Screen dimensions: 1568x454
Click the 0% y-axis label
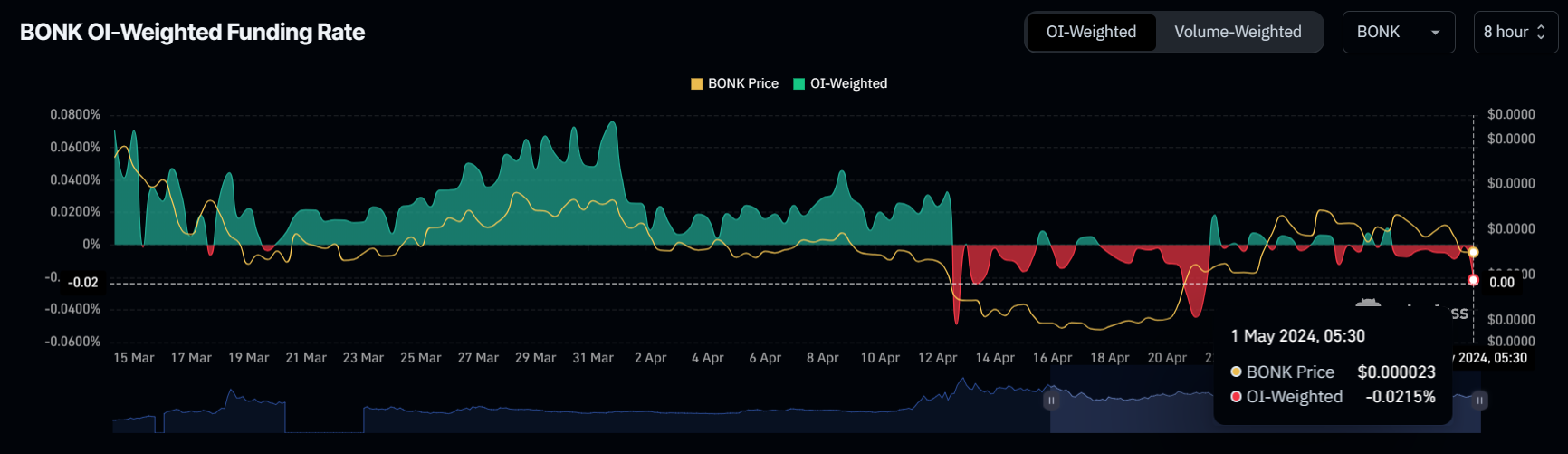pyautogui.click(x=91, y=245)
